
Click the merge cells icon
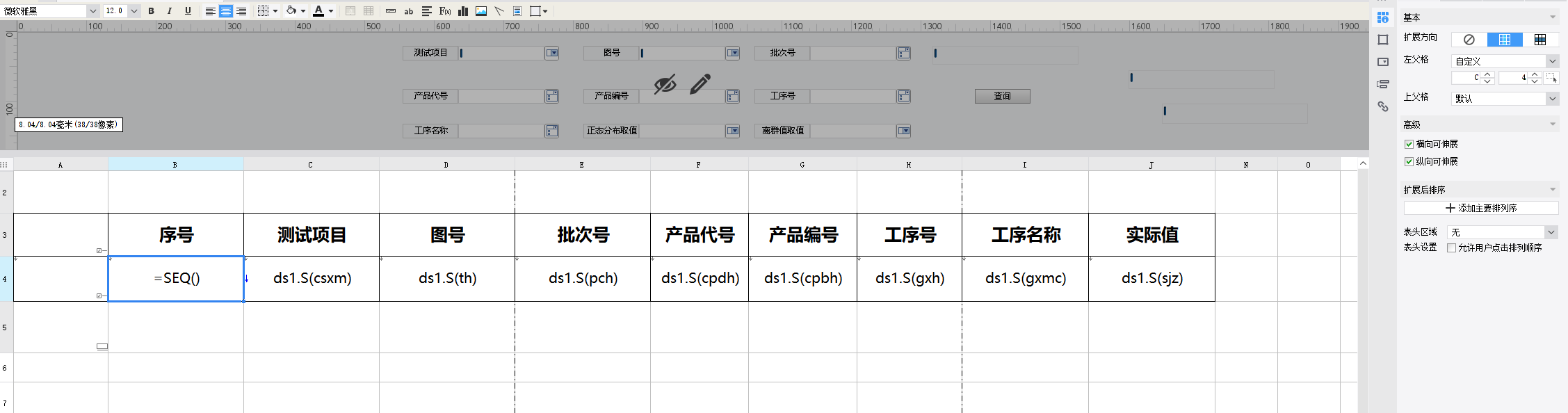[x=350, y=11]
